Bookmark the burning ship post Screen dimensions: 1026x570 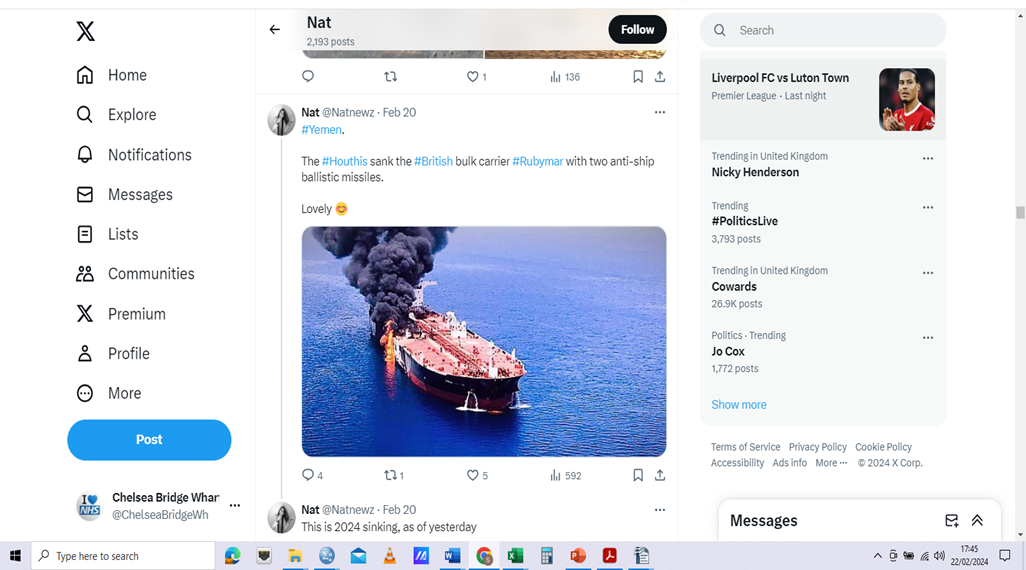point(637,475)
